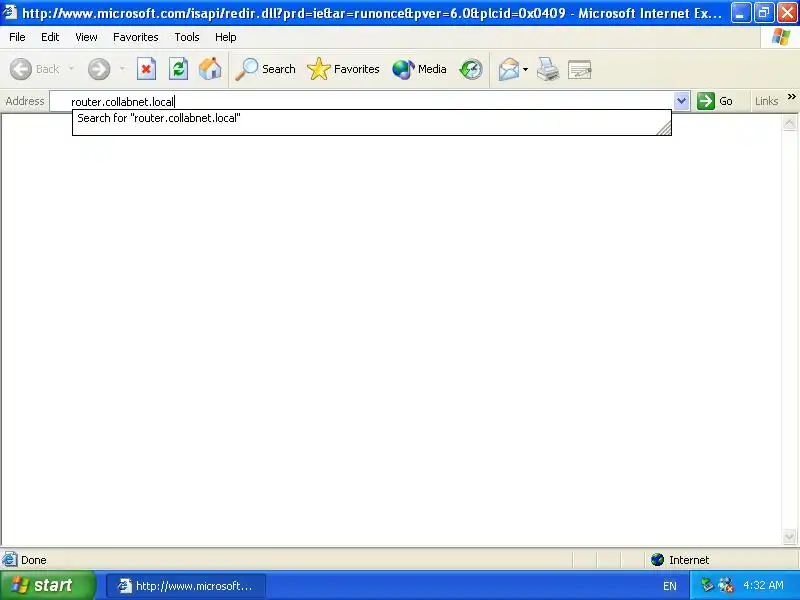This screenshot has width=800, height=600.
Task: Click inside the Address bar text field
Action: (x=362, y=101)
